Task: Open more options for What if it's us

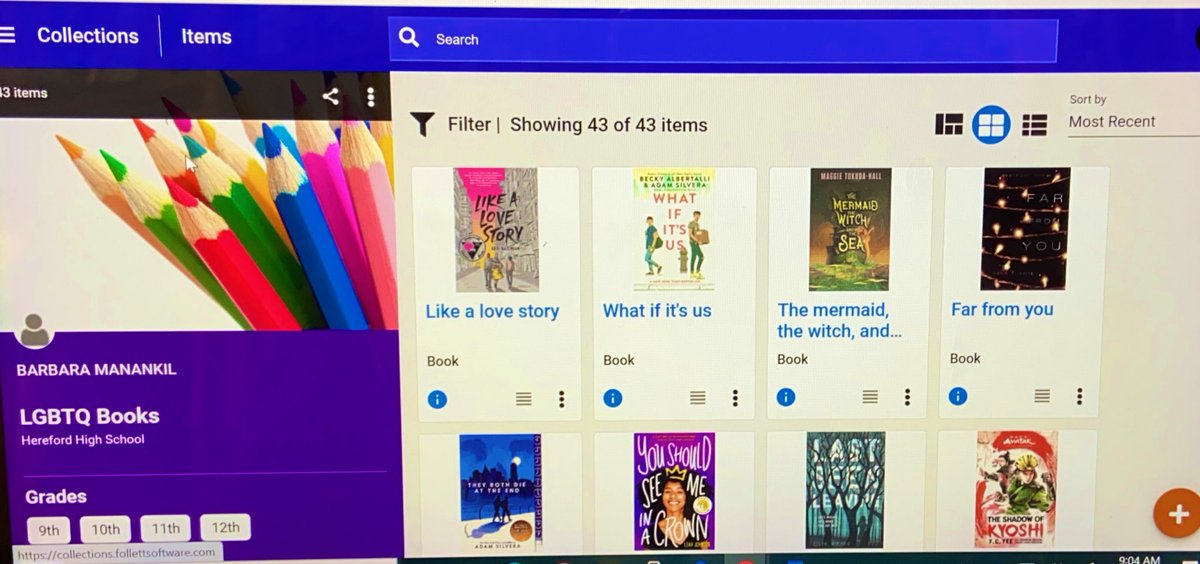Action: pos(735,398)
